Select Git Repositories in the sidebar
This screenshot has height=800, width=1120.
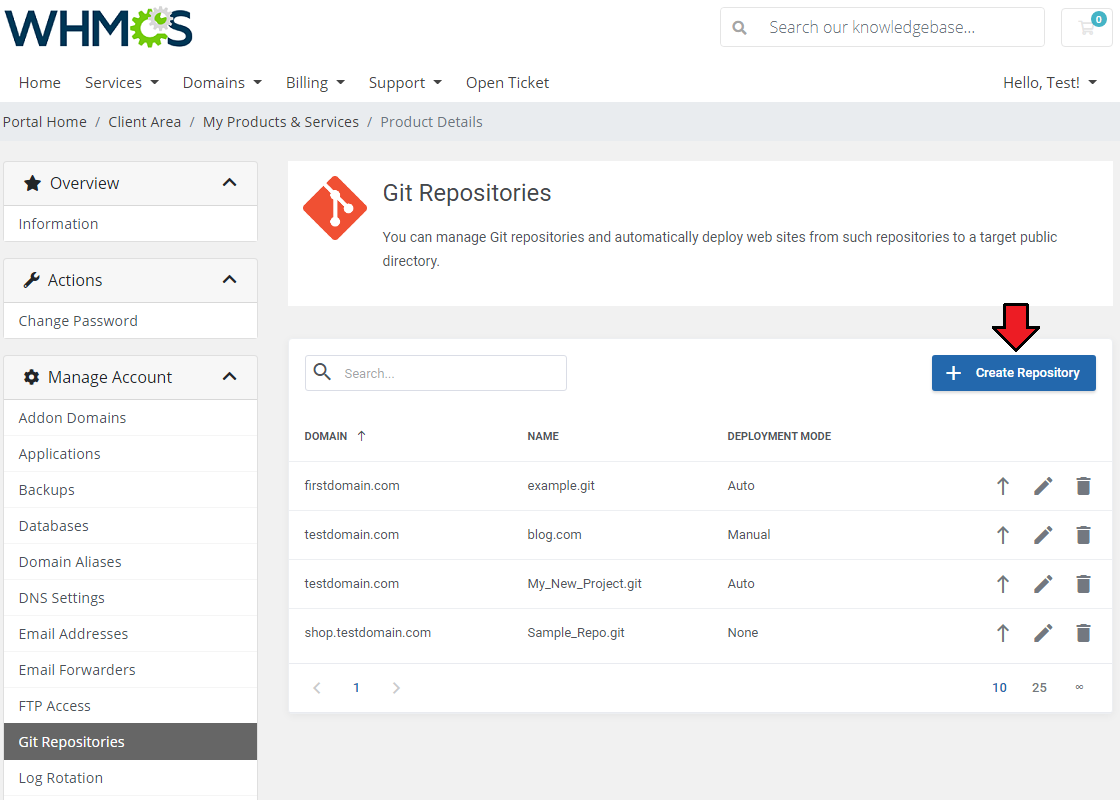point(130,741)
